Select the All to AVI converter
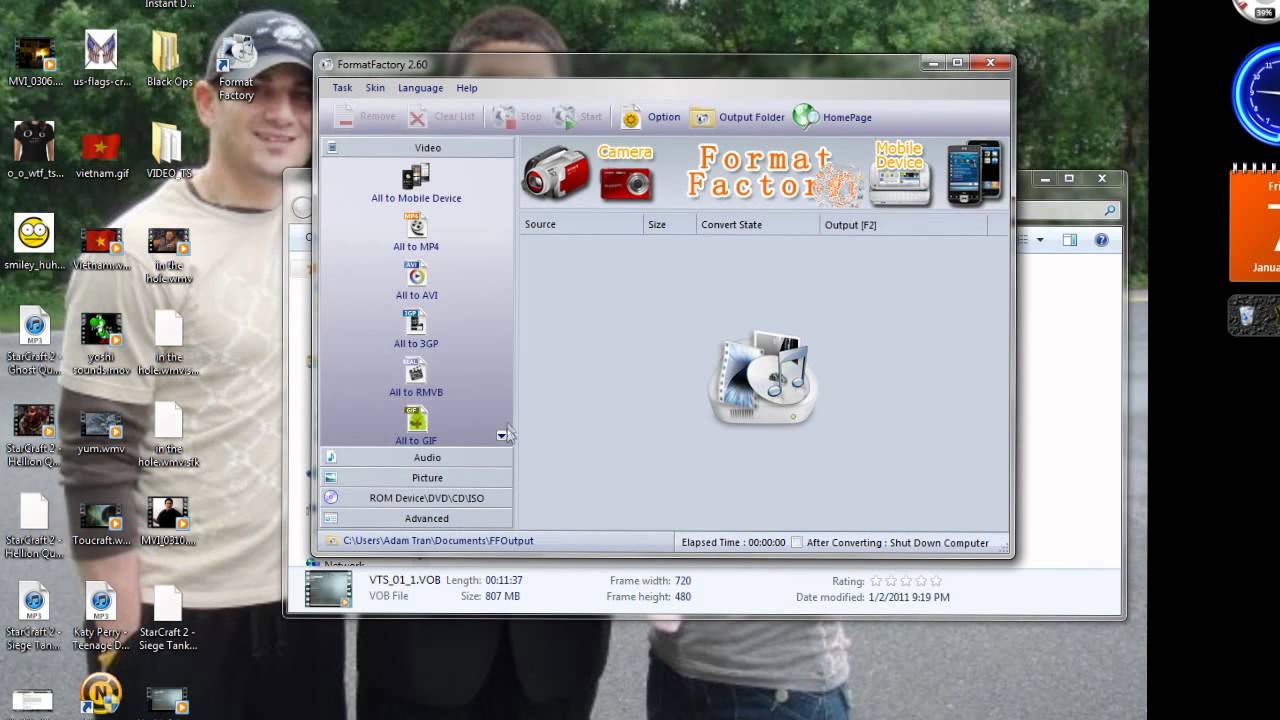Image resolution: width=1280 pixels, height=720 pixels. pos(416,281)
